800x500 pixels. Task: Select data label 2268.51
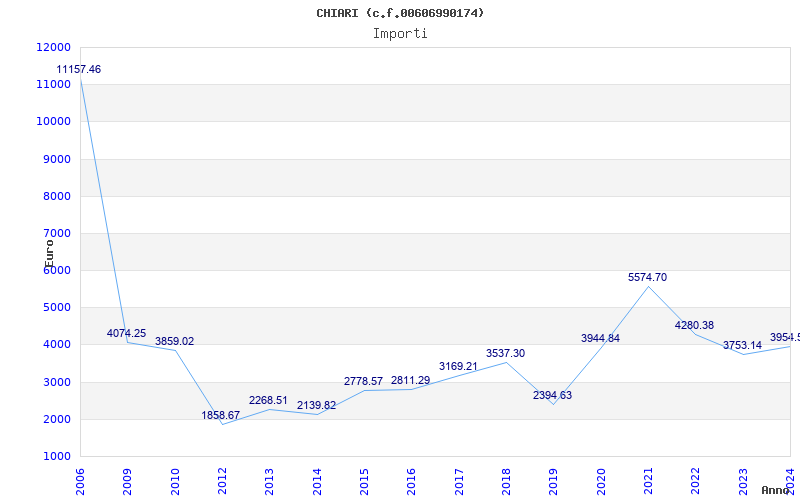pyautogui.click(x=268, y=401)
